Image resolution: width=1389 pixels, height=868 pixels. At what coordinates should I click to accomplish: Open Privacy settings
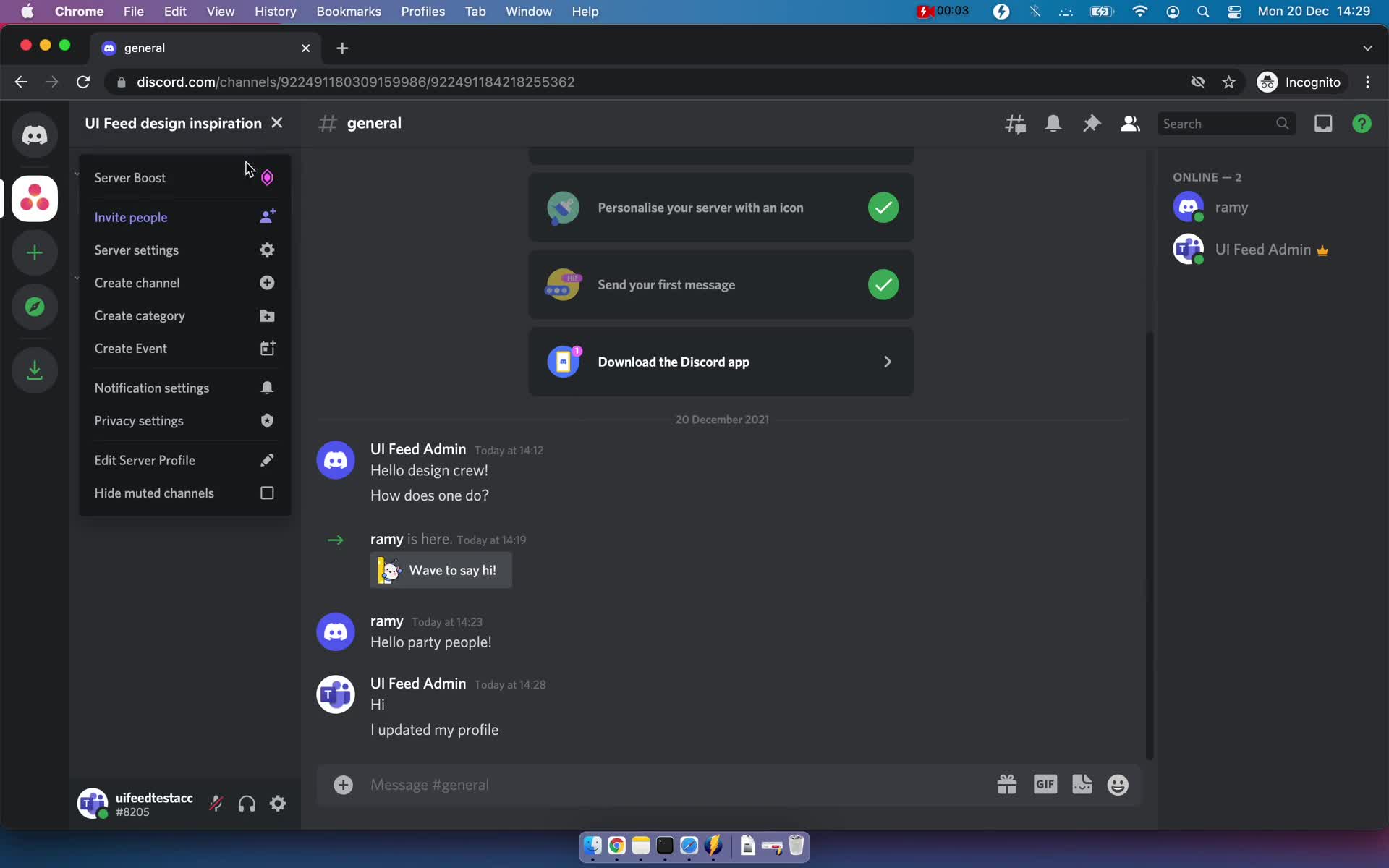(x=184, y=421)
